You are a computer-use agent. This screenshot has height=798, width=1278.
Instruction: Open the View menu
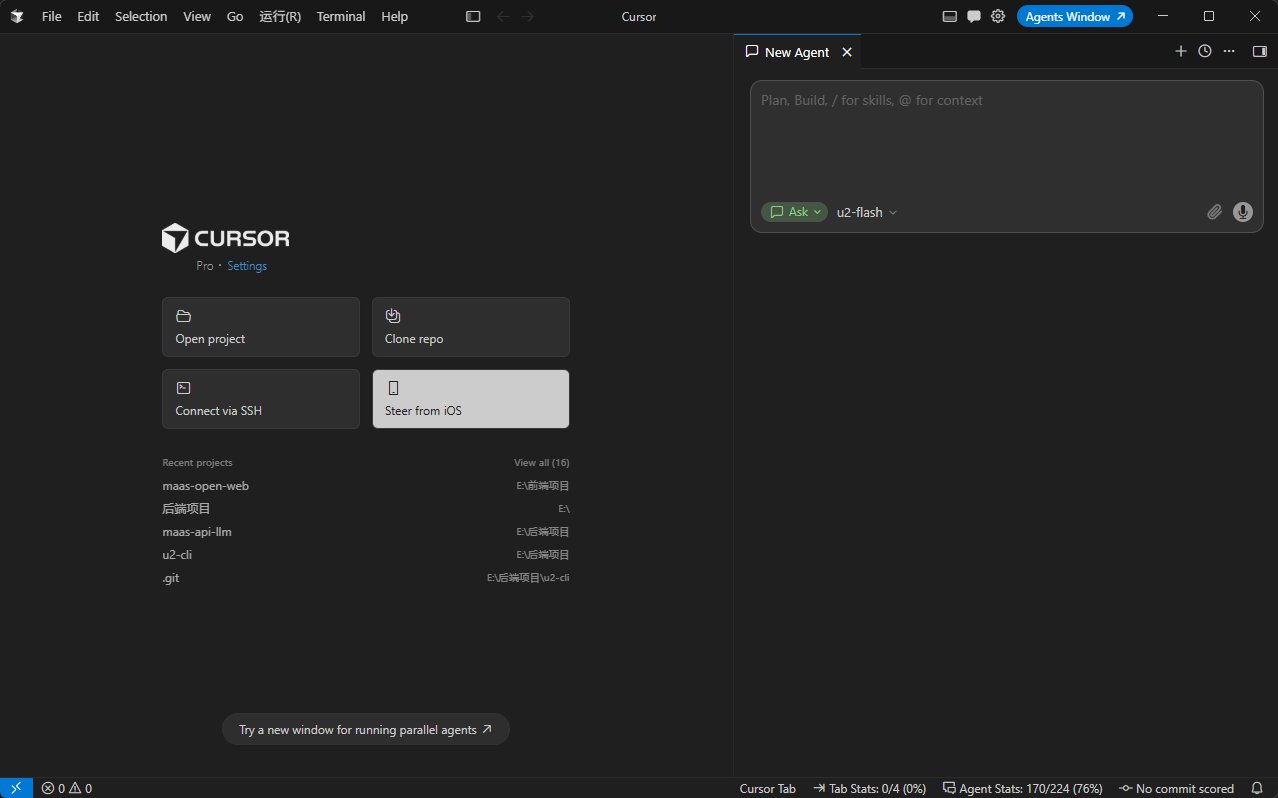tap(197, 16)
